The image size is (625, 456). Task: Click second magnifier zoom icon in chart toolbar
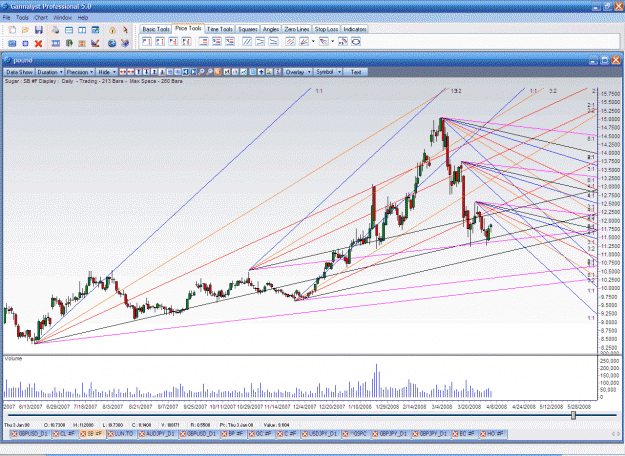[x=209, y=72]
